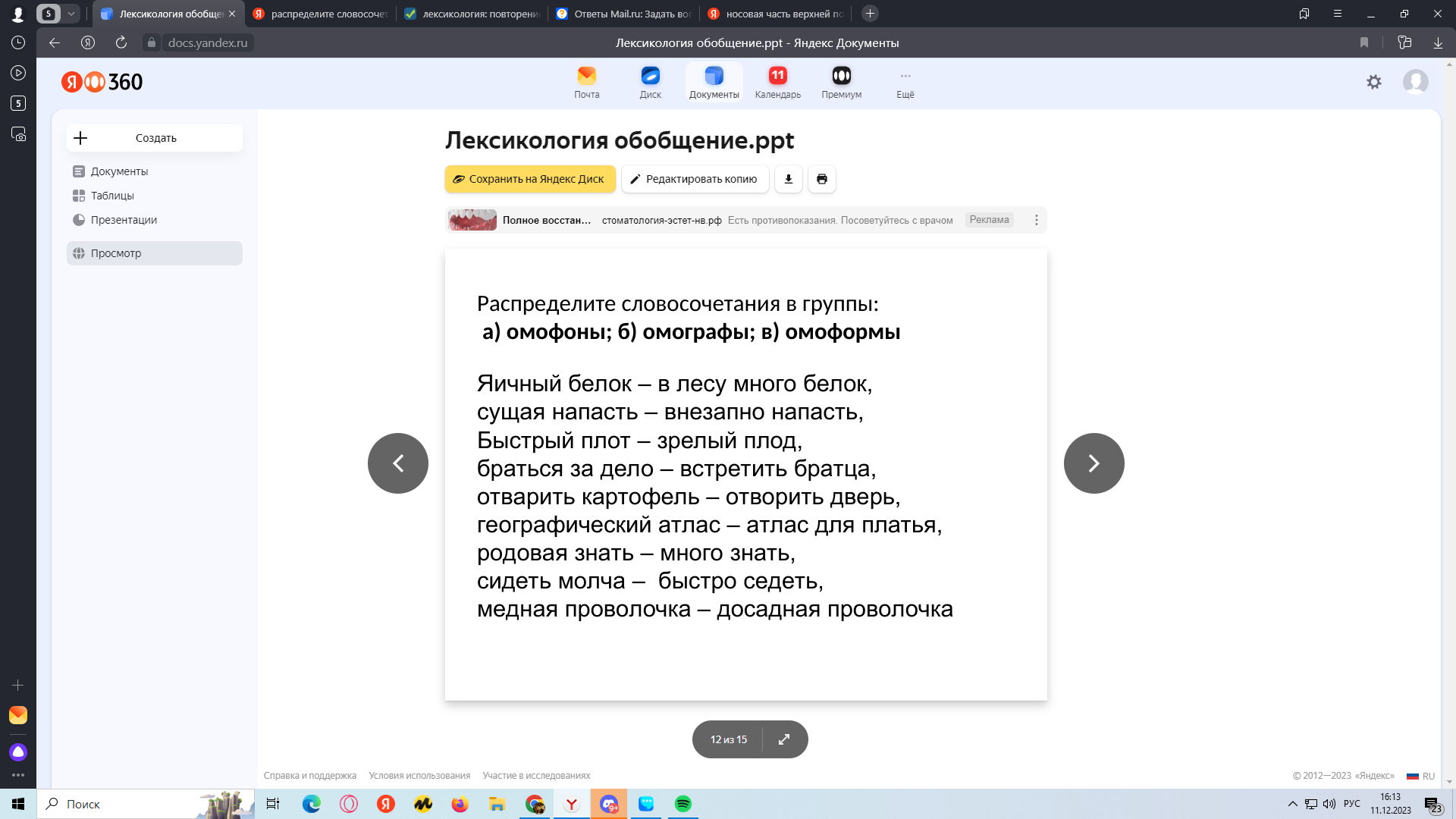Click Сохранить на Яндекс Диск button
This screenshot has width=1456, height=819.
(x=530, y=179)
